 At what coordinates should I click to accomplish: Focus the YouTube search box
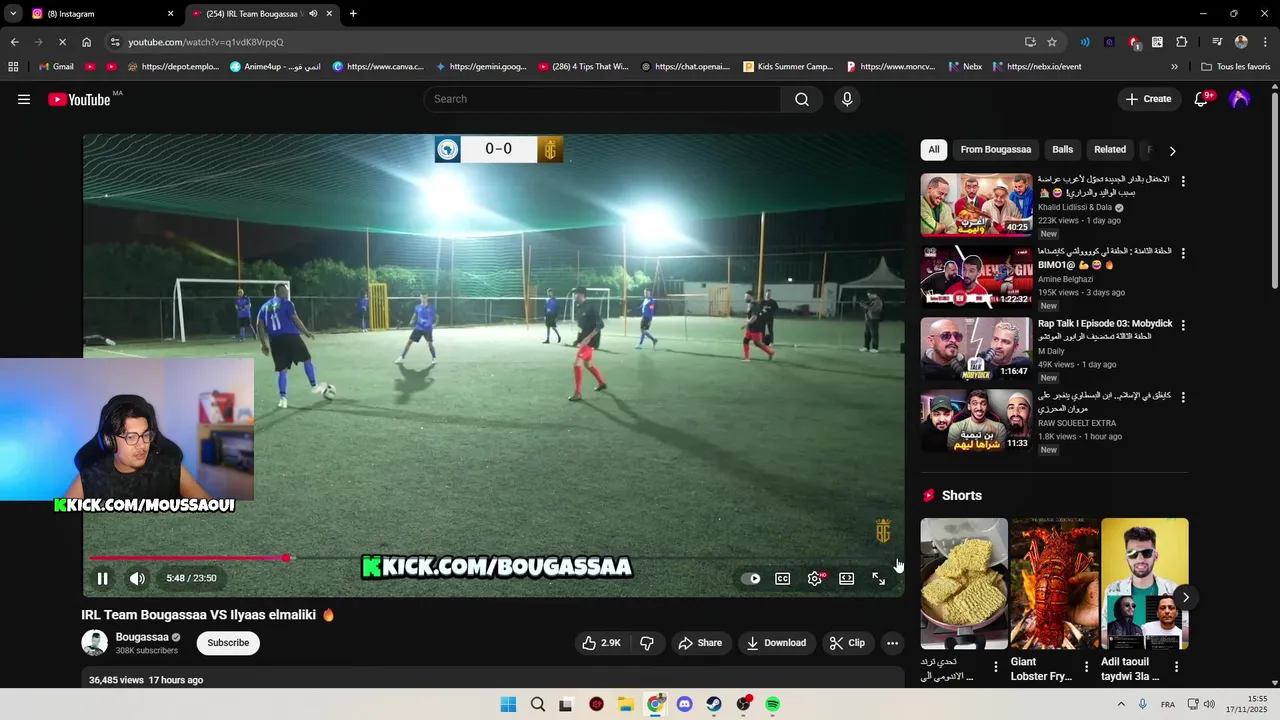(x=603, y=99)
